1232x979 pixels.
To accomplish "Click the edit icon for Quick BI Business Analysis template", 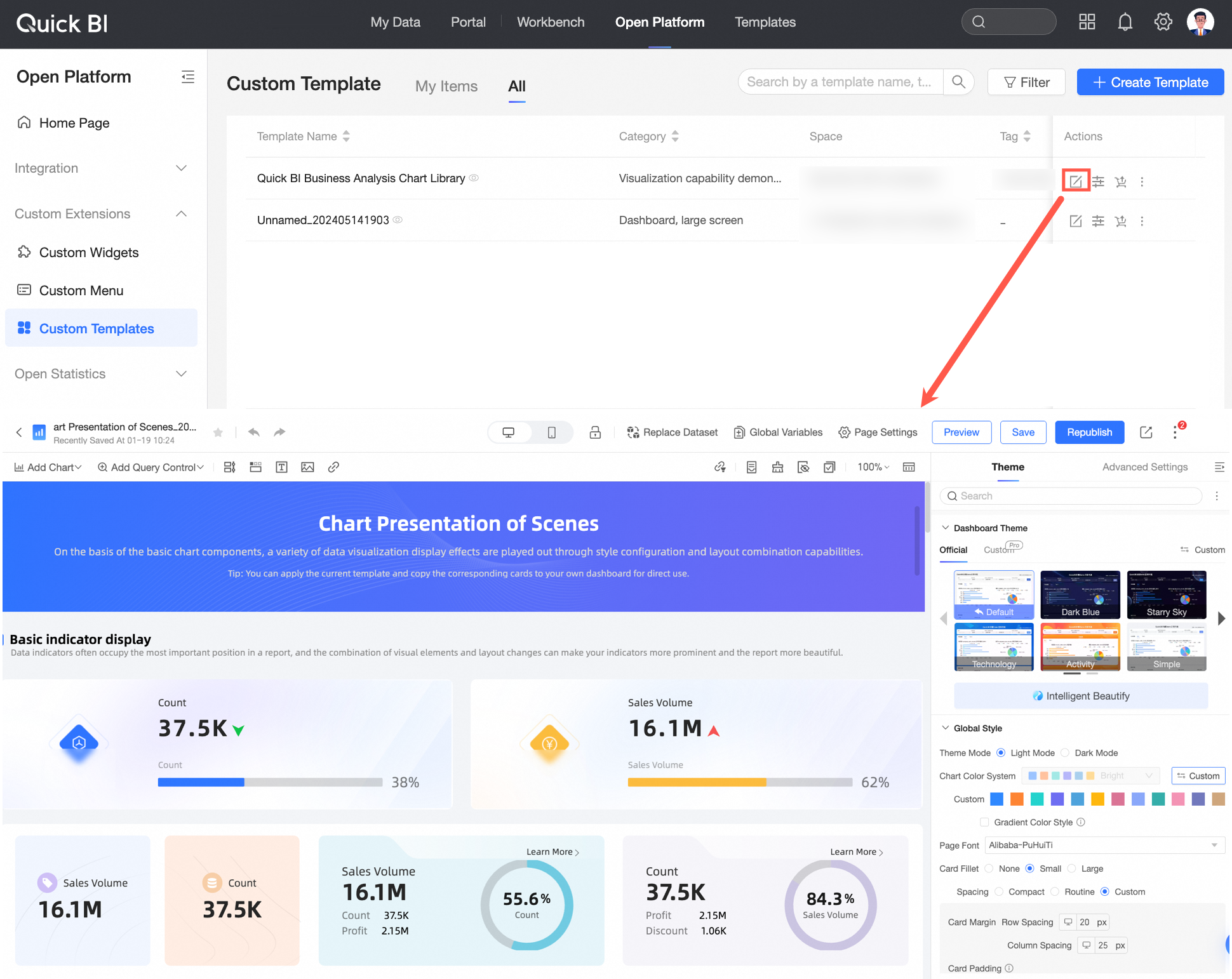I will coord(1075,182).
